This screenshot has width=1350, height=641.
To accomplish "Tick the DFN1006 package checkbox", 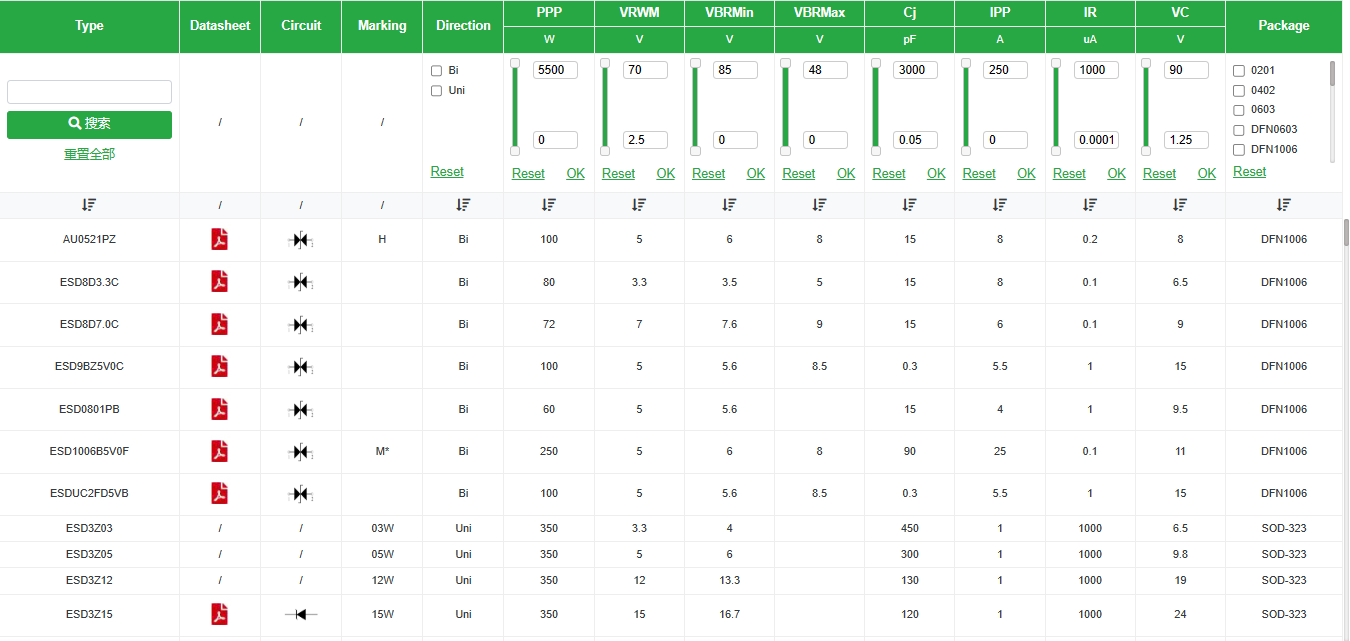I will [x=1239, y=150].
